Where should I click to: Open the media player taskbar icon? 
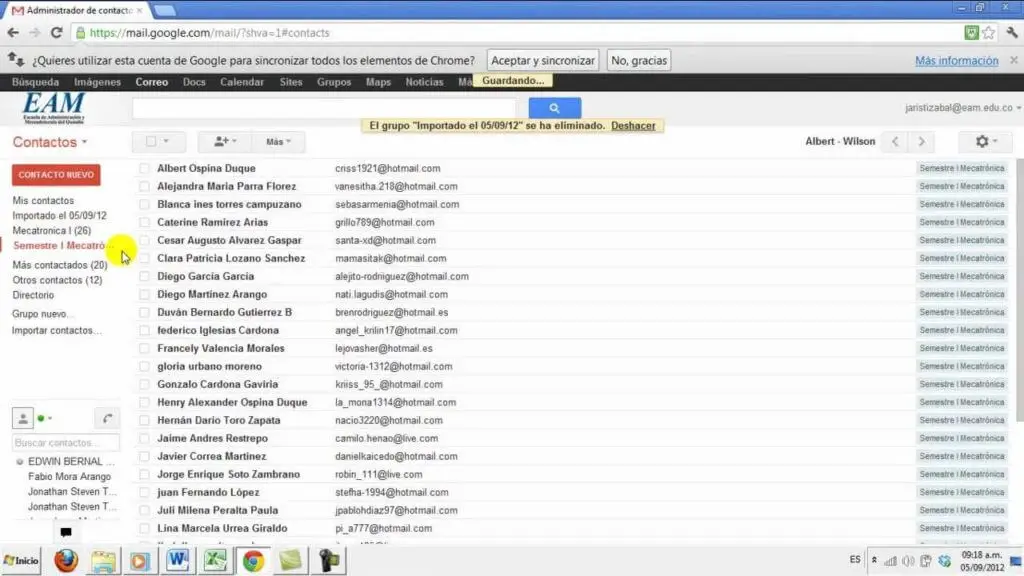click(x=140, y=560)
